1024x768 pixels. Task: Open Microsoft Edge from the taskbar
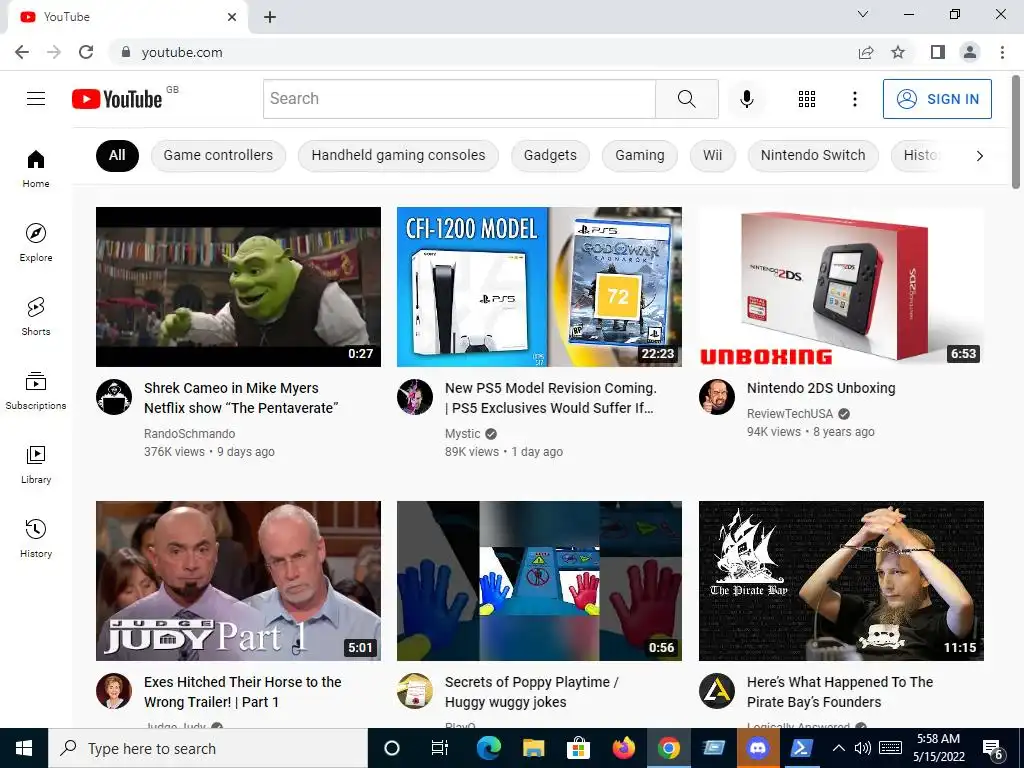[x=488, y=748]
